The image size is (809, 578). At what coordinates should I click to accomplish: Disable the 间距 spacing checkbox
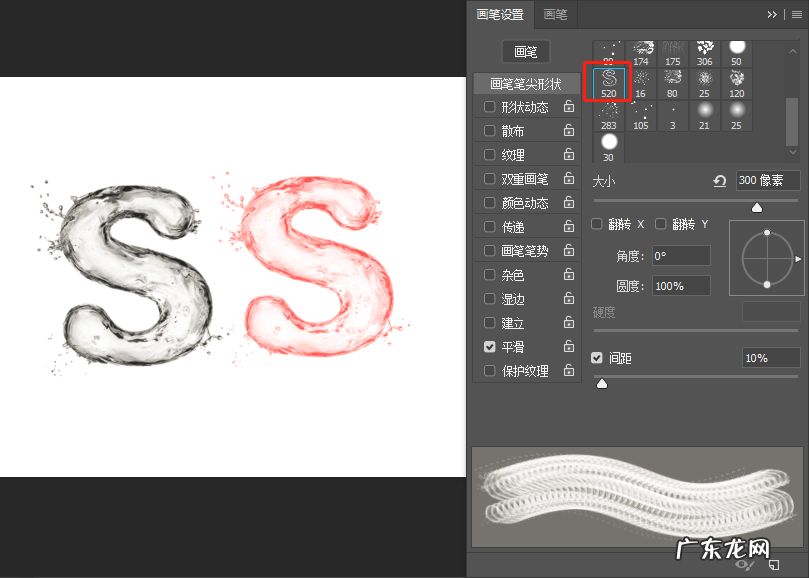click(597, 358)
